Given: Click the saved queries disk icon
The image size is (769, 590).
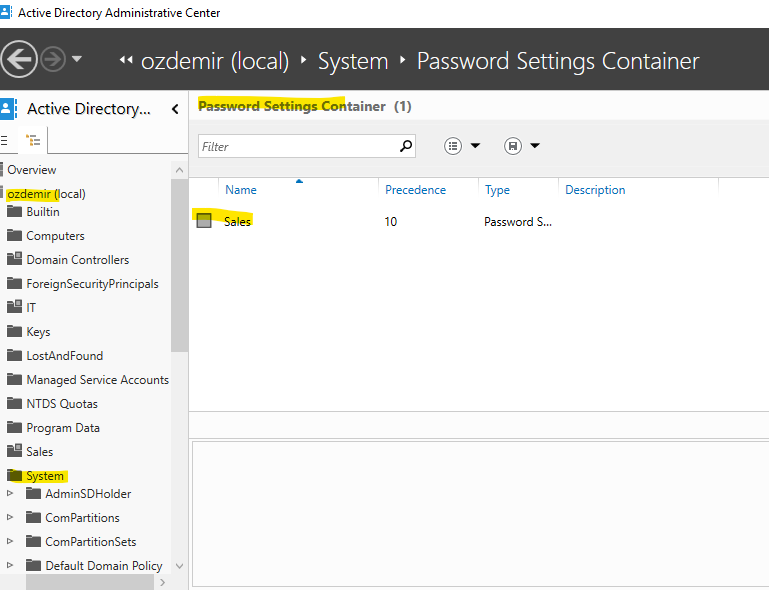Looking at the screenshot, I should click(513, 146).
